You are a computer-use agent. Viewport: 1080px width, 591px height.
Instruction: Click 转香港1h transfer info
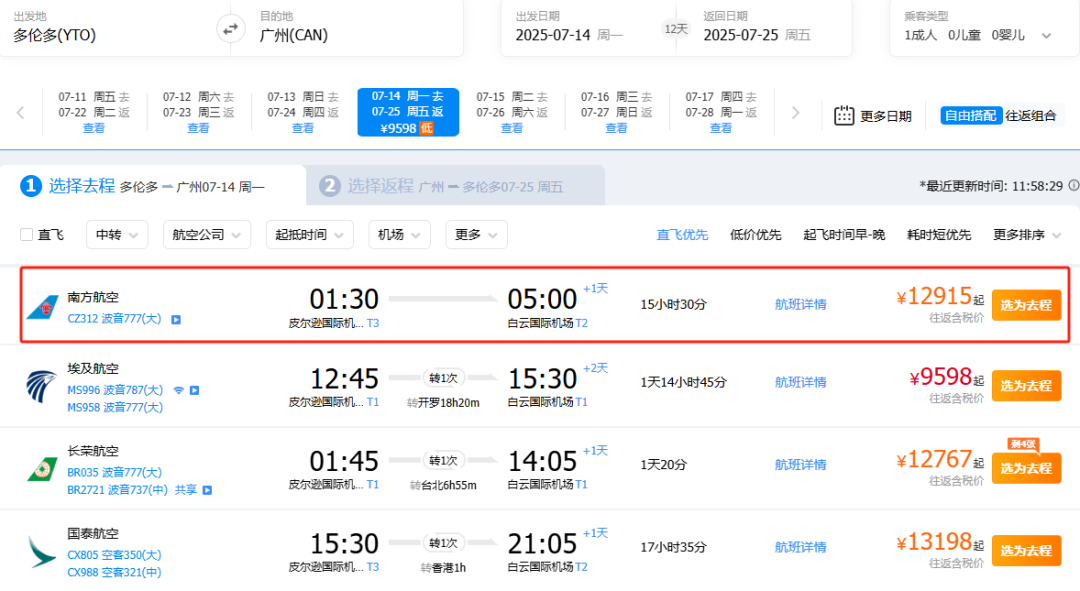click(x=443, y=568)
